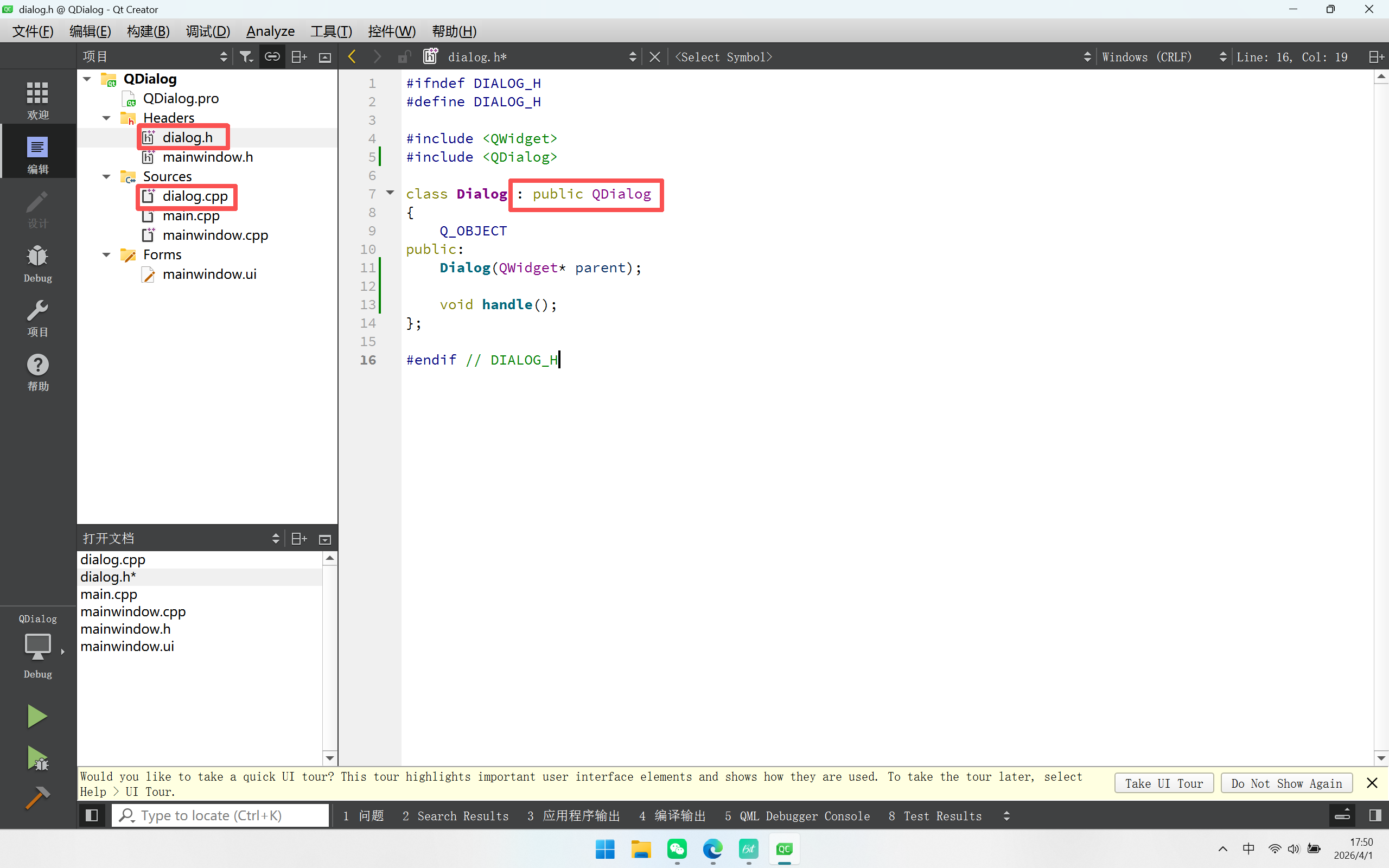Screen dimensions: 1389x868
Task: Open the Search Results output pane
Action: 455,816
